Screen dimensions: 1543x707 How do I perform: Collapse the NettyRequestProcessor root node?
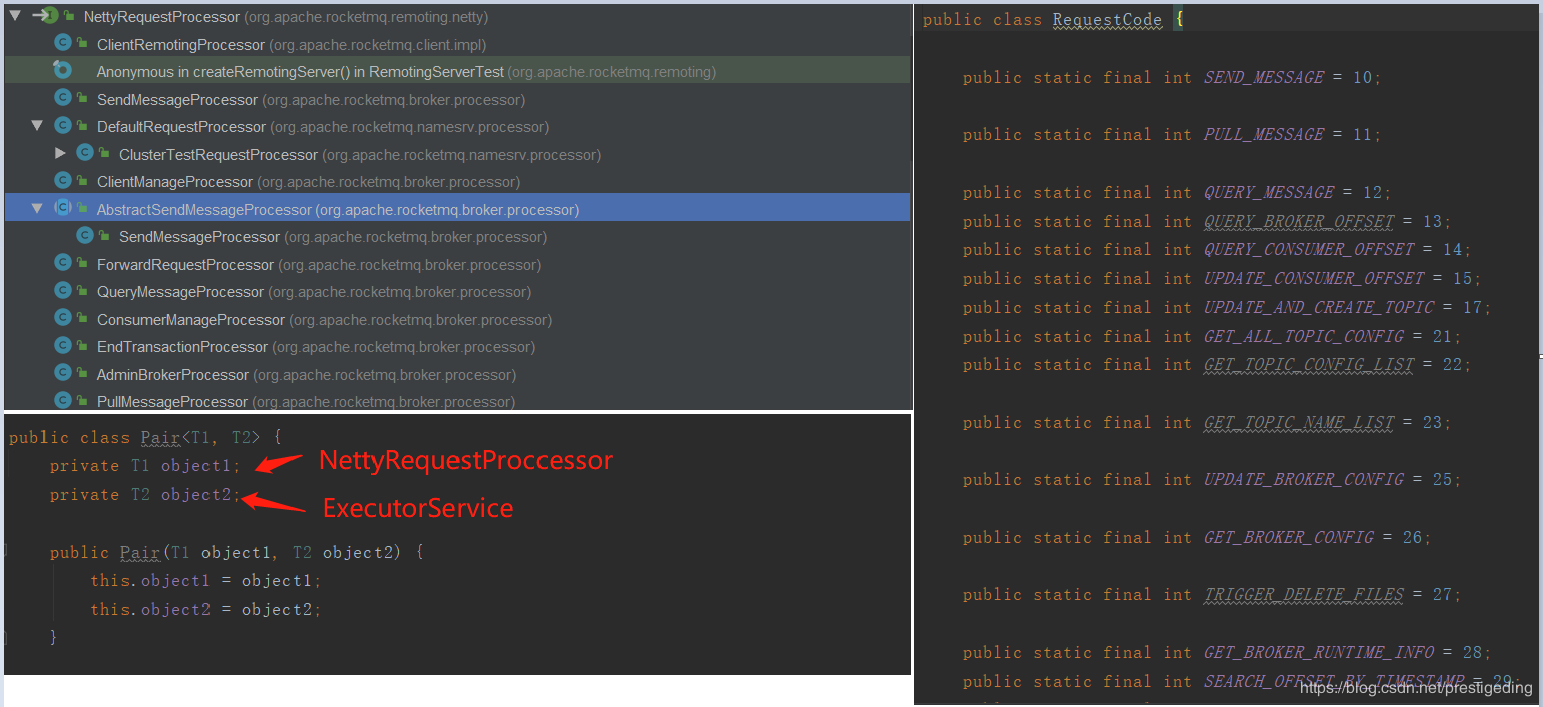(15, 16)
